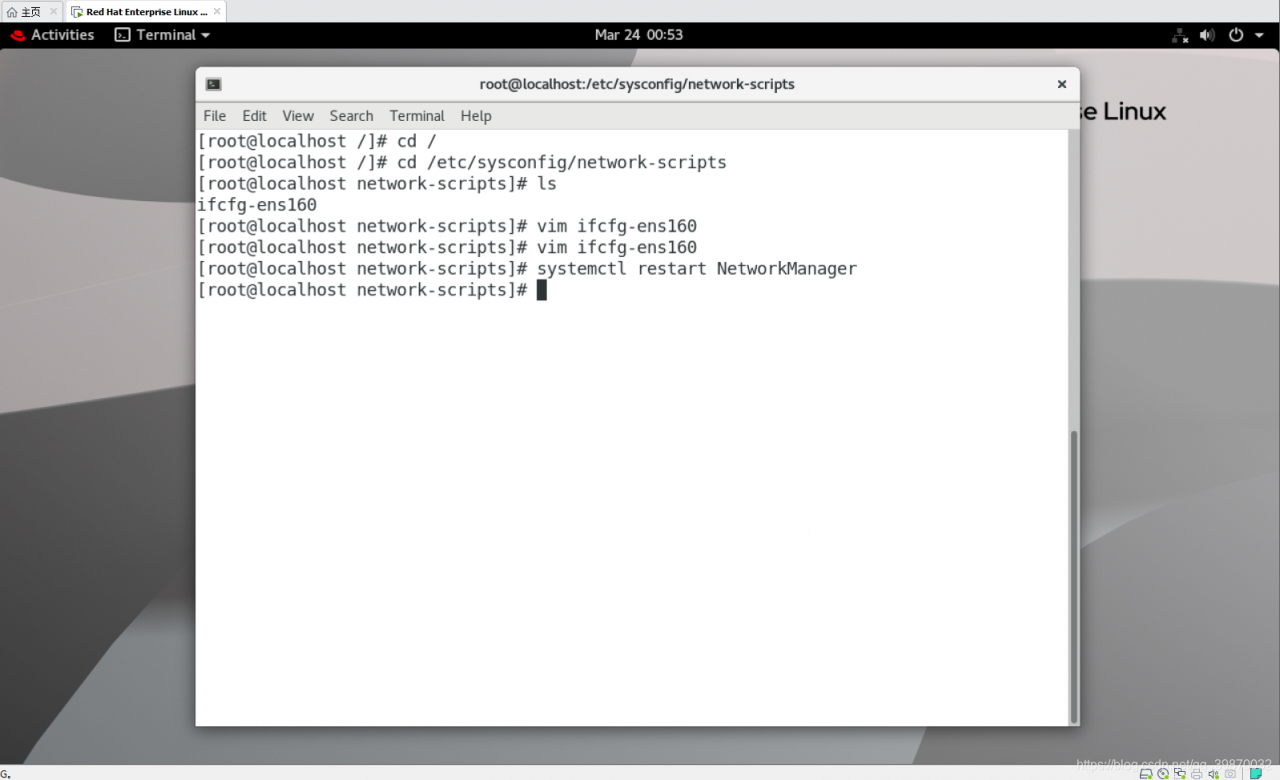Close the Red Hat Enterprise Linux tab
Viewport: 1280px width, 780px height.
[217, 12]
